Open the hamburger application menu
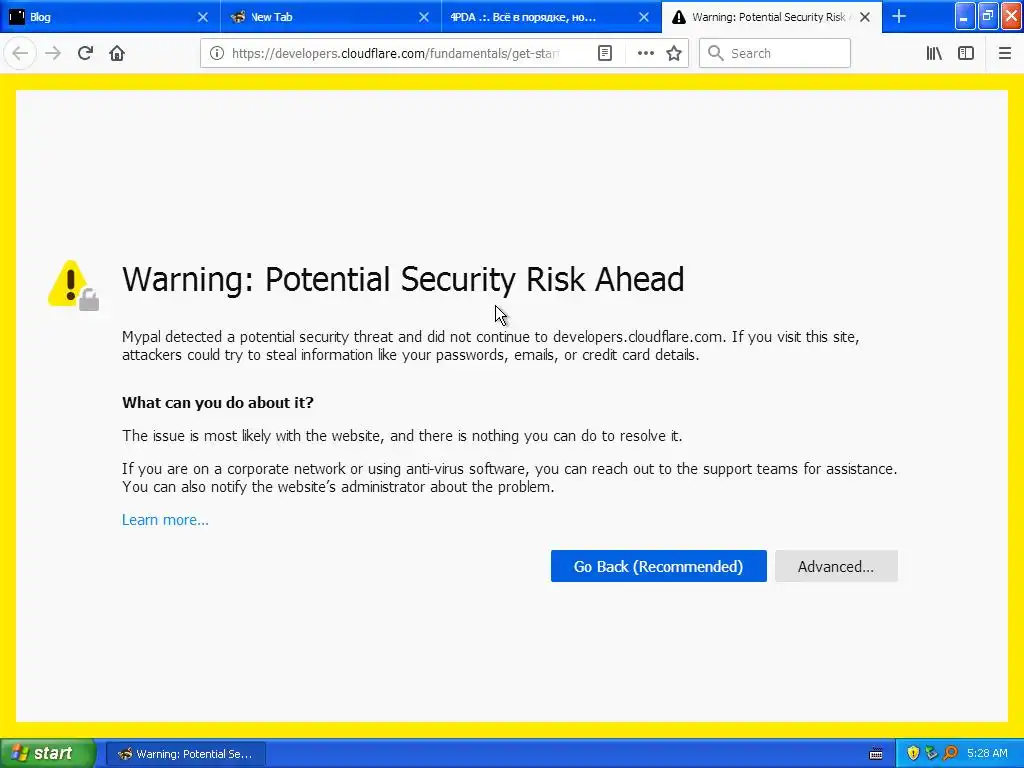Viewport: 1024px width, 768px height. pyautogui.click(x=1005, y=54)
